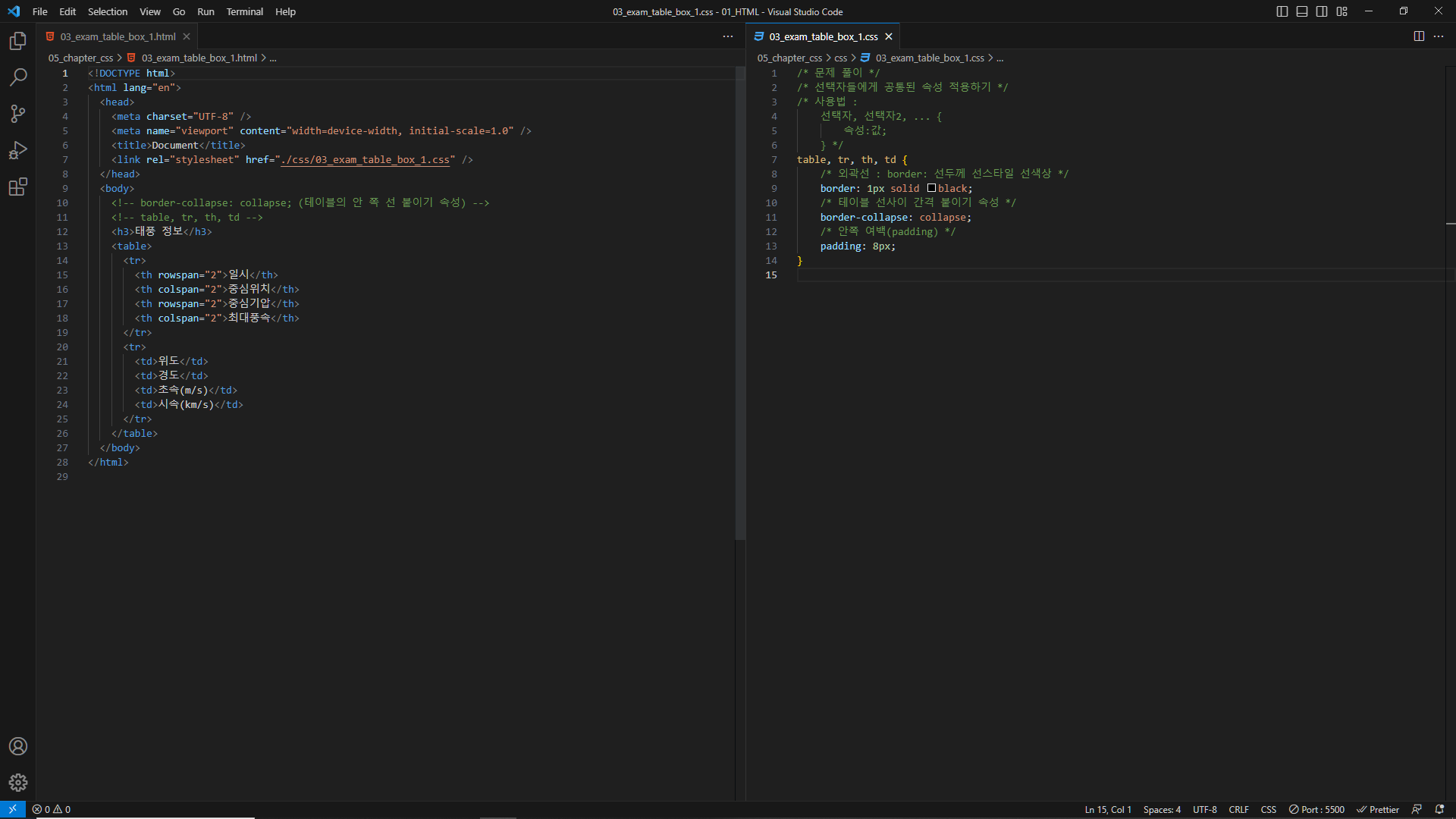Open the Extensions view

pyautogui.click(x=18, y=187)
